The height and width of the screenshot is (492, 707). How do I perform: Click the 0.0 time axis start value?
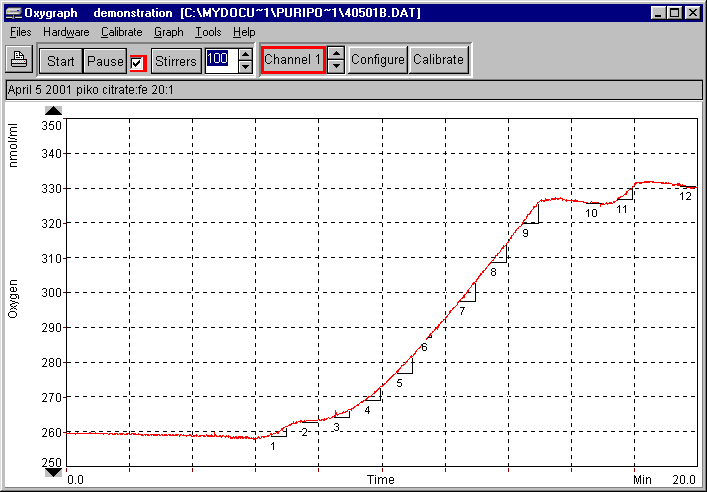pyautogui.click(x=75, y=479)
